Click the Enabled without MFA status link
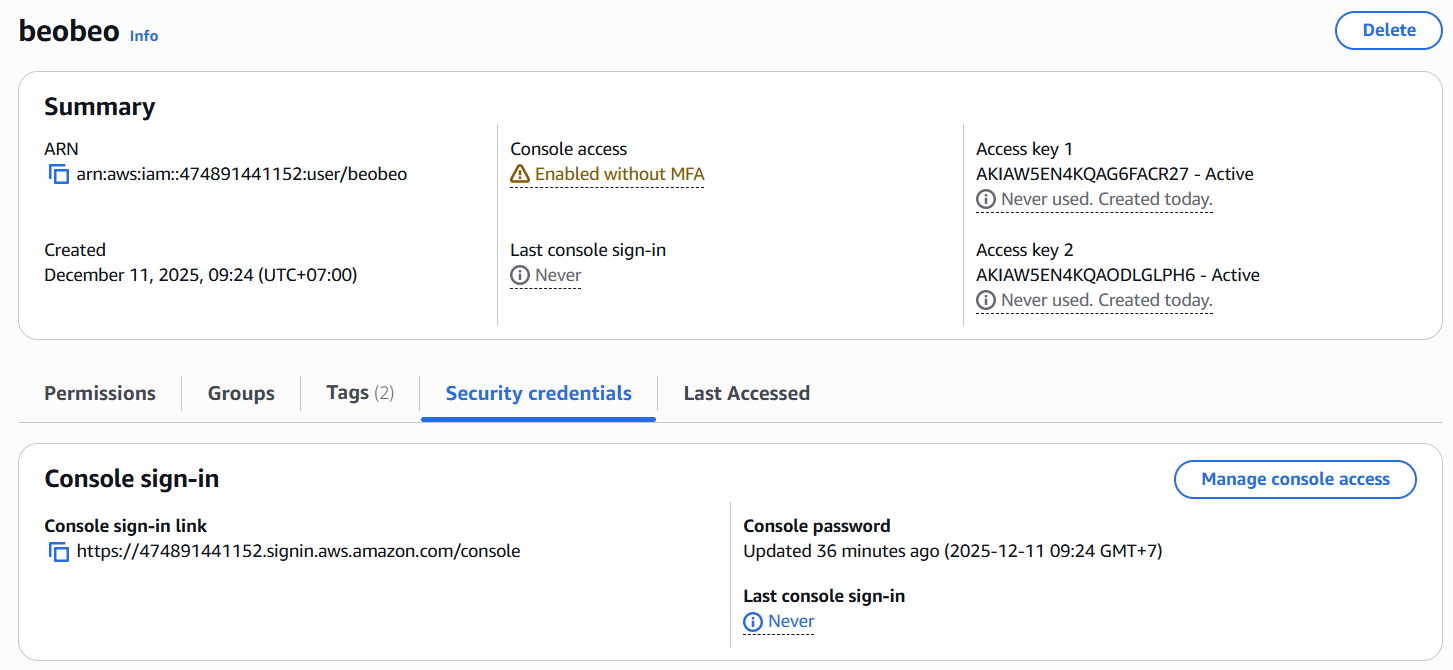Image resolution: width=1453 pixels, height=670 pixels. tap(619, 174)
